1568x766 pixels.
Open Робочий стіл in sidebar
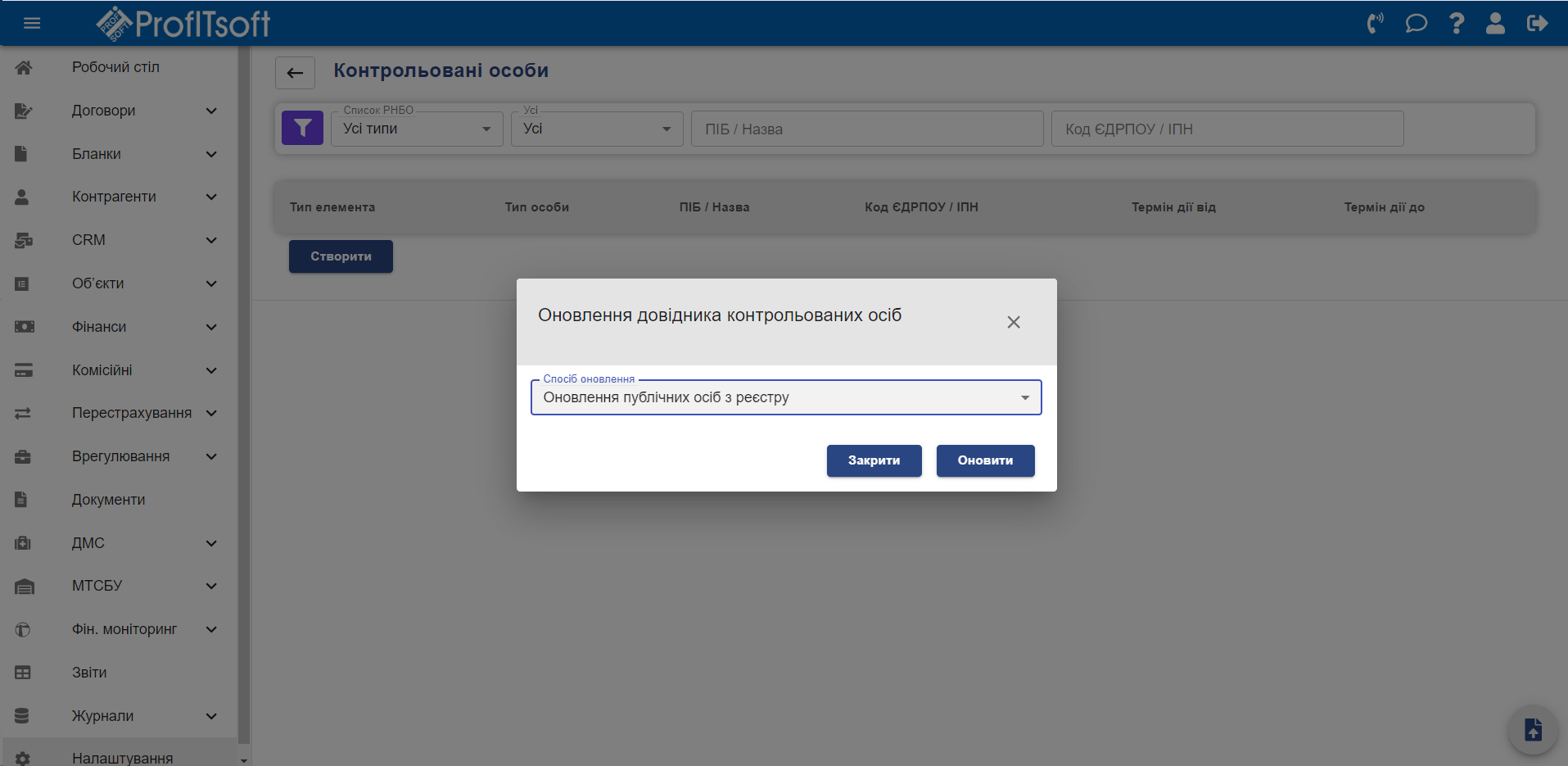coord(115,67)
